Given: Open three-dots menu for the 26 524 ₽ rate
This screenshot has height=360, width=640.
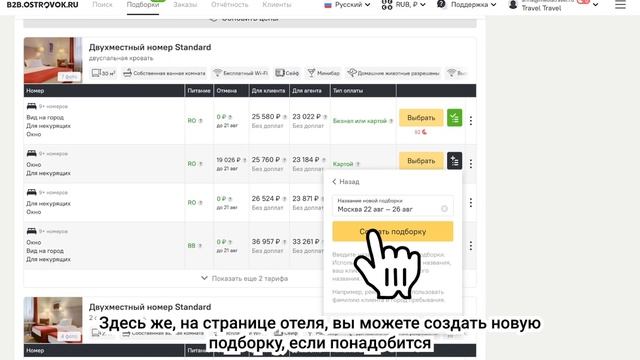Looking at the screenshot, I should (x=471, y=203).
